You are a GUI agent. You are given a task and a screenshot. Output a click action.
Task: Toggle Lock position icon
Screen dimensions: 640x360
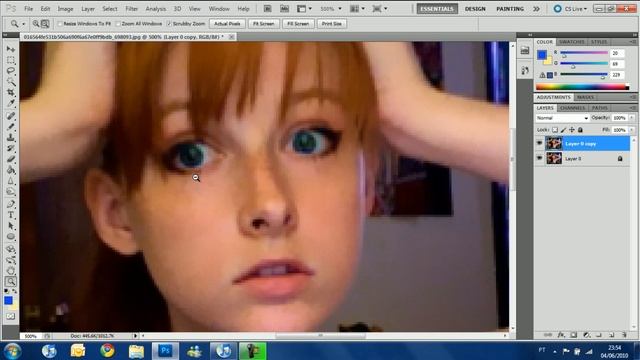(572, 130)
